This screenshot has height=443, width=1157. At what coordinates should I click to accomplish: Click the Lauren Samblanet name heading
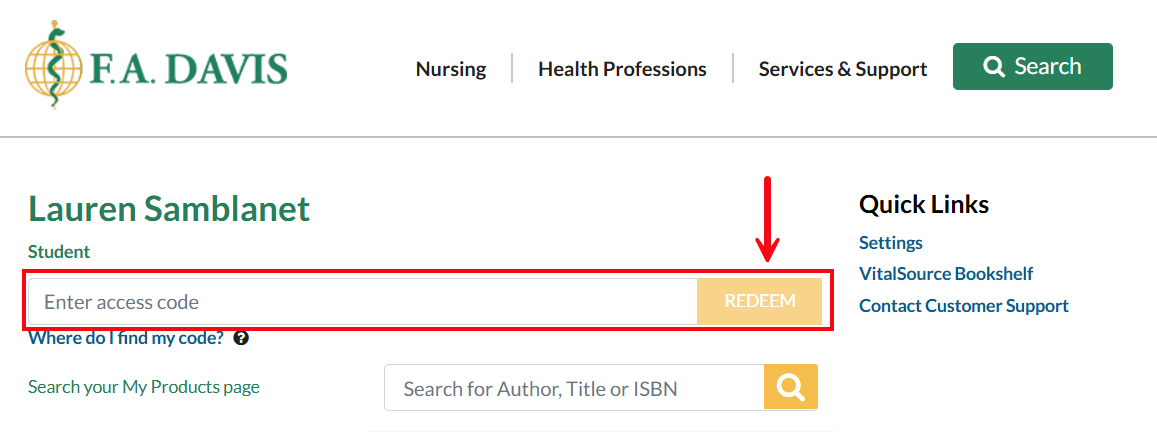tap(169, 209)
